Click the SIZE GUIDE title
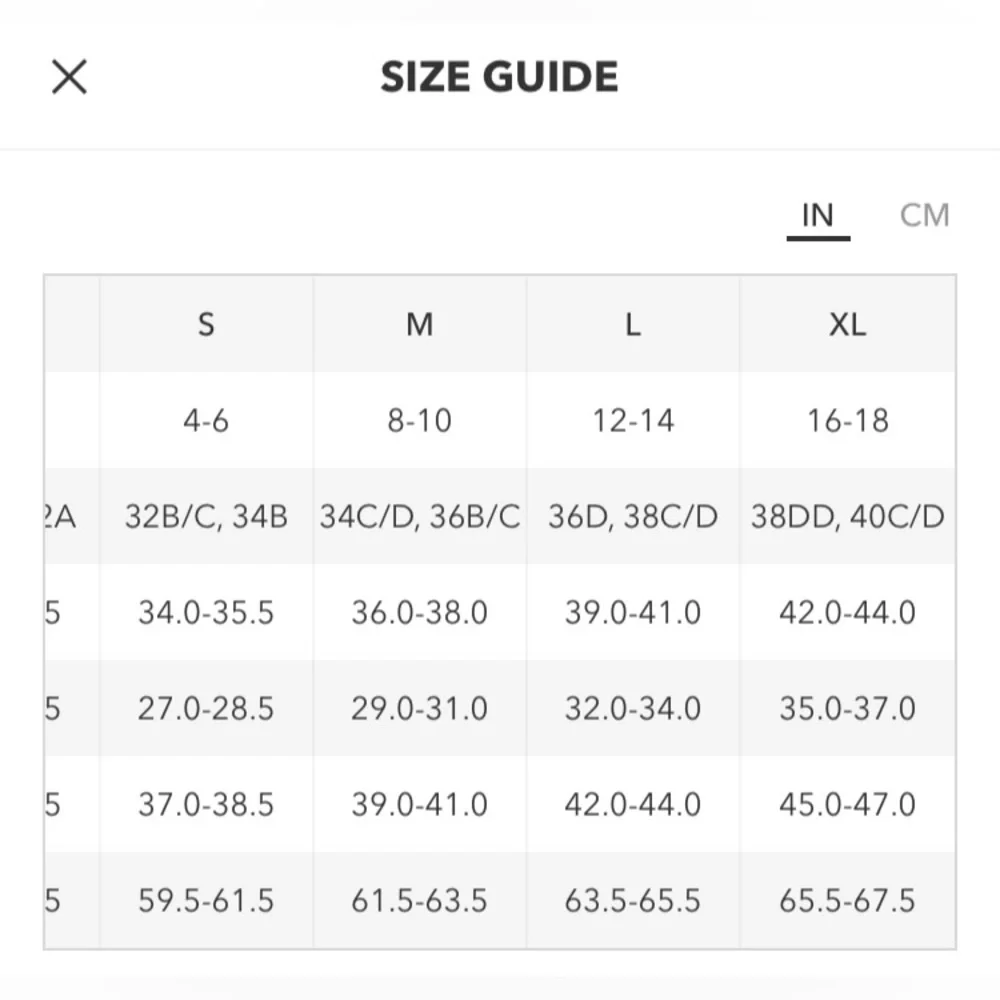The height and width of the screenshot is (1000, 1000). point(499,77)
